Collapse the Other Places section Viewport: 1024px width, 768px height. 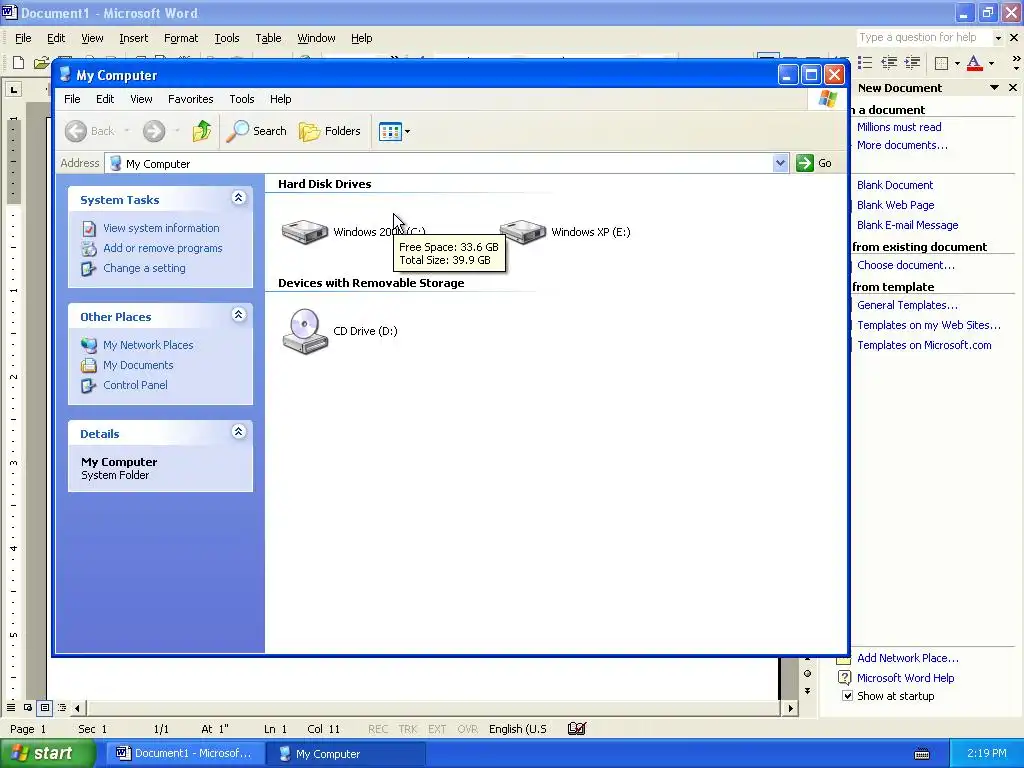239,315
